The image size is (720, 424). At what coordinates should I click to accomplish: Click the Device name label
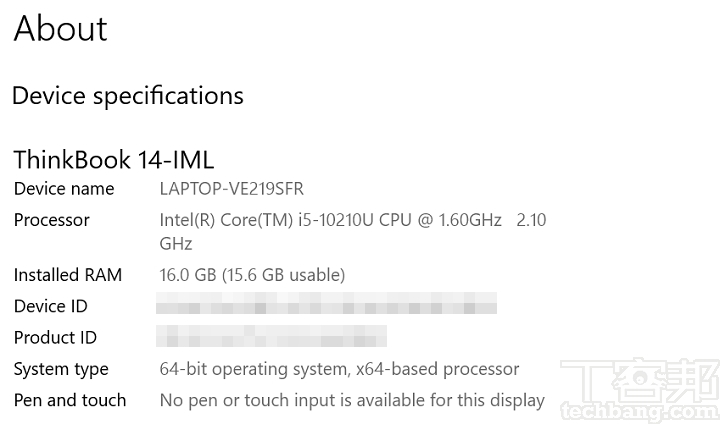(64, 189)
